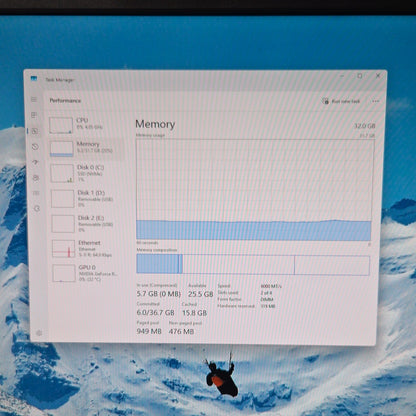Click the 949 MB paged pool value
The image size is (416, 416).
(149, 331)
